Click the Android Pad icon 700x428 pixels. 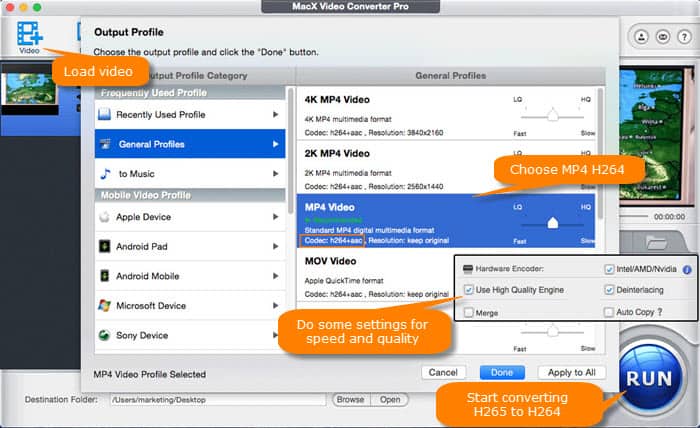[x=104, y=246]
